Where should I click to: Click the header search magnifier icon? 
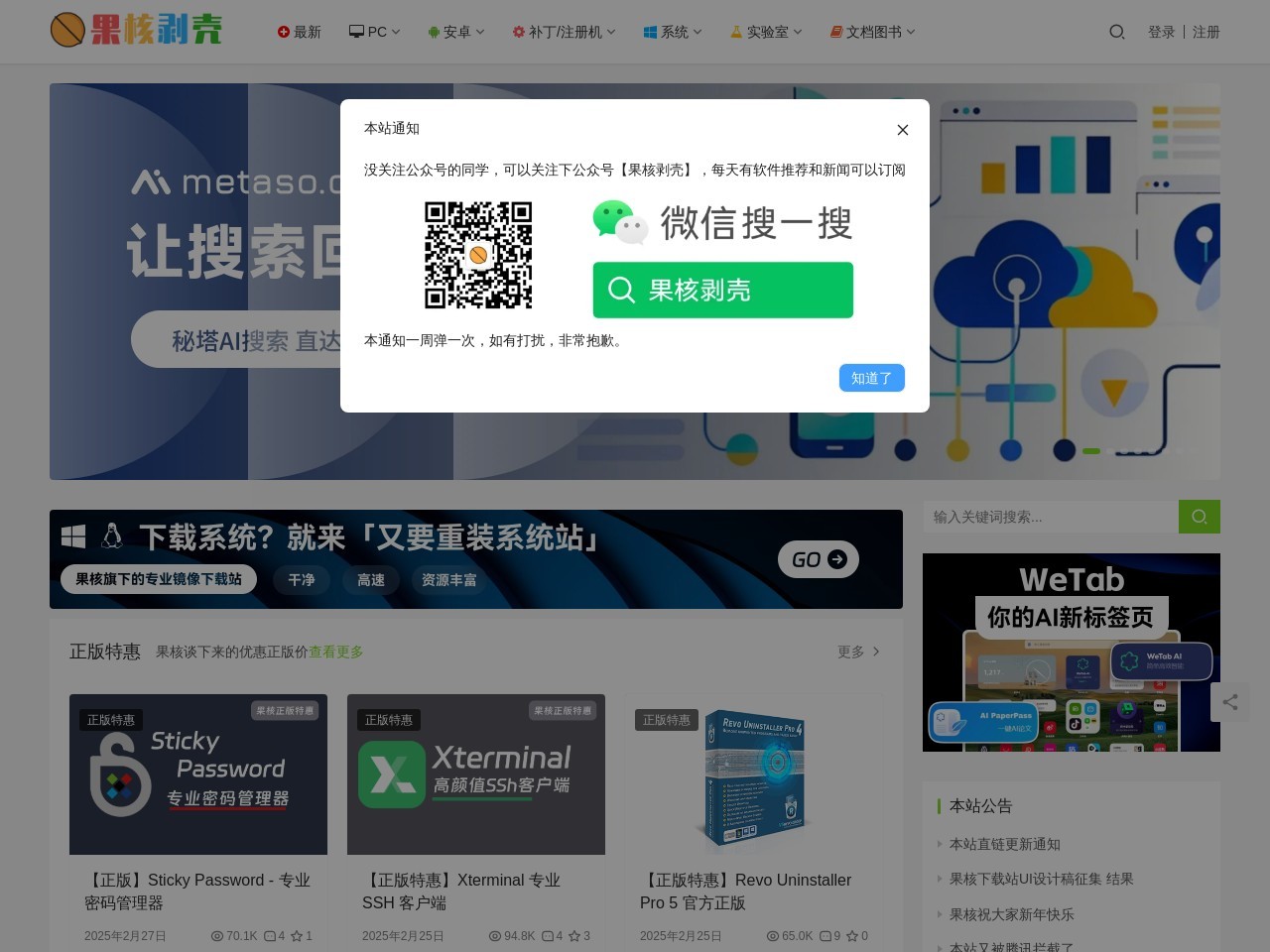pos(1116,32)
